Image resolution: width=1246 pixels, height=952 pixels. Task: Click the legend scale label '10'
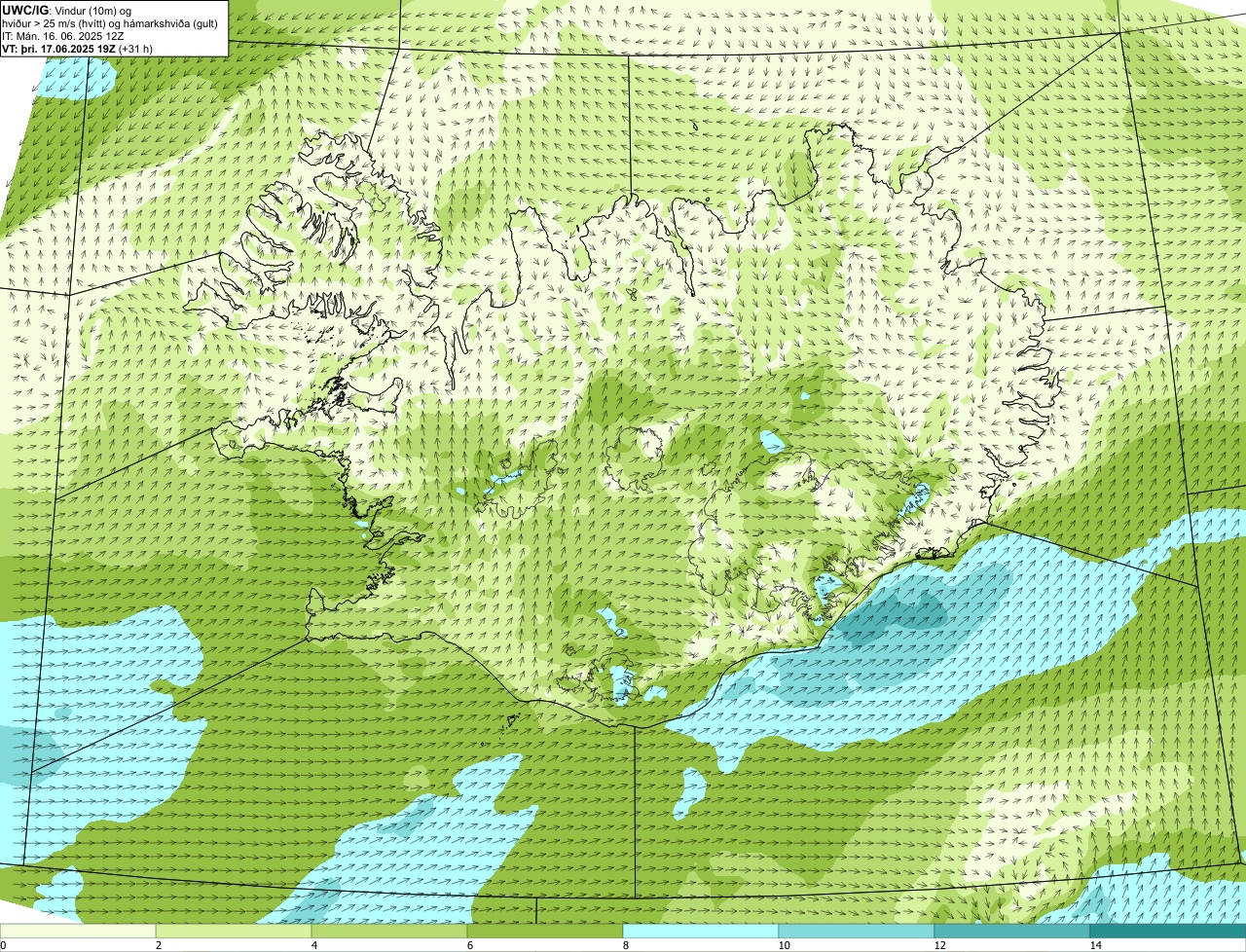784,945
